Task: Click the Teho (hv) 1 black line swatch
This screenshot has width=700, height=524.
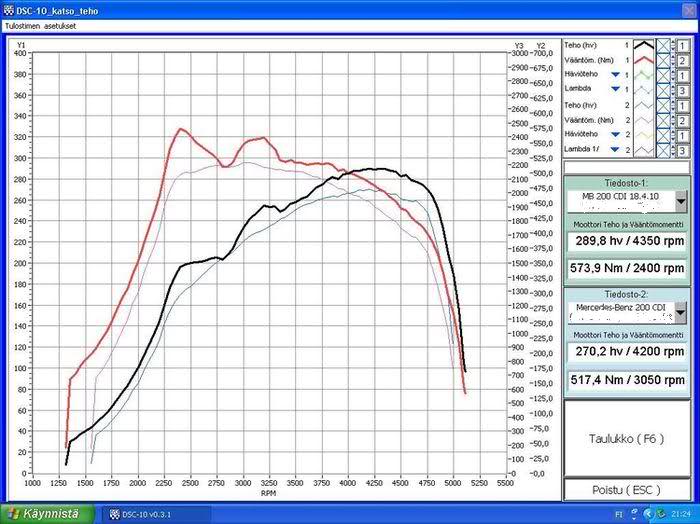Action: [x=645, y=45]
